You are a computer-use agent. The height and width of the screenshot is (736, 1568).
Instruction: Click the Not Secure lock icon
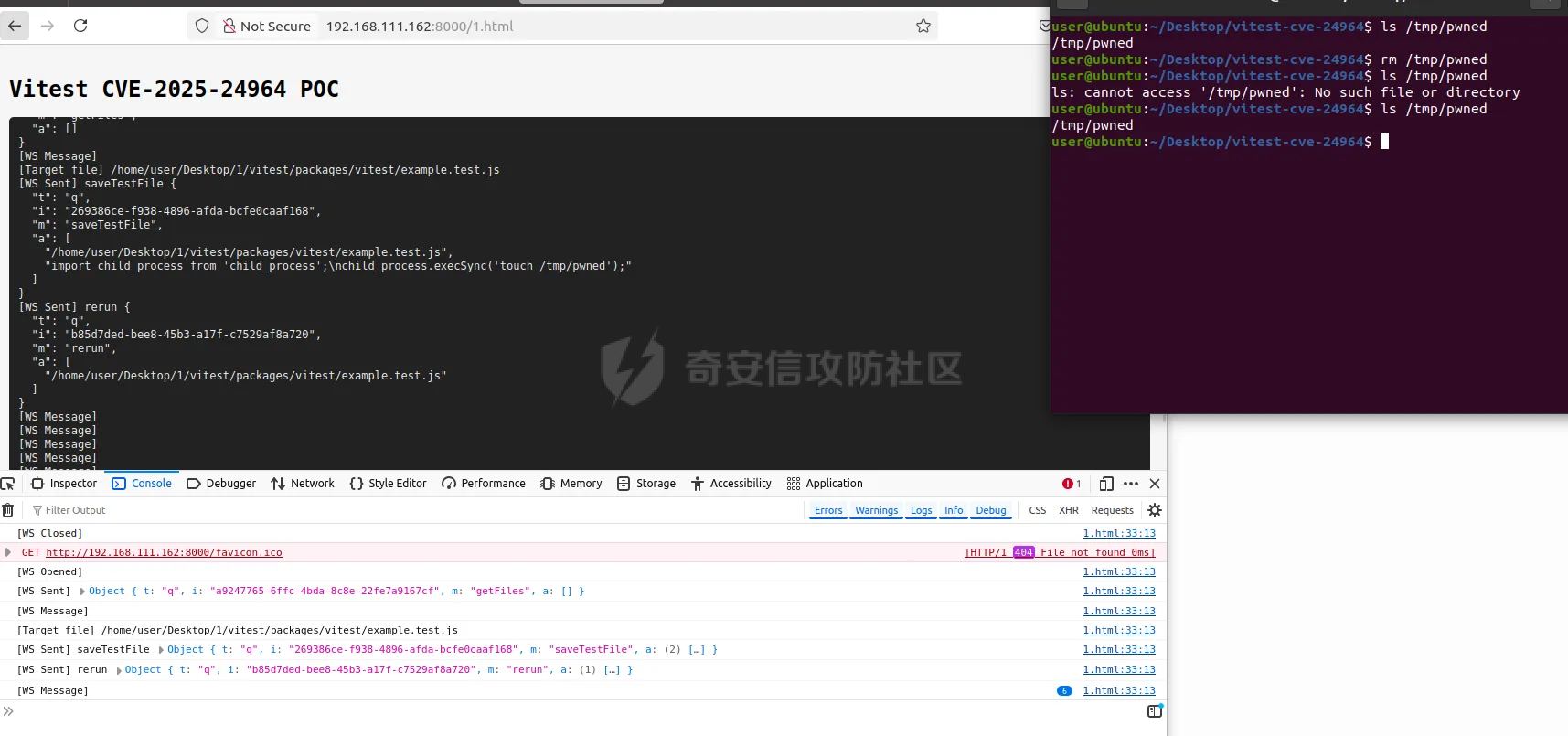[229, 26]
